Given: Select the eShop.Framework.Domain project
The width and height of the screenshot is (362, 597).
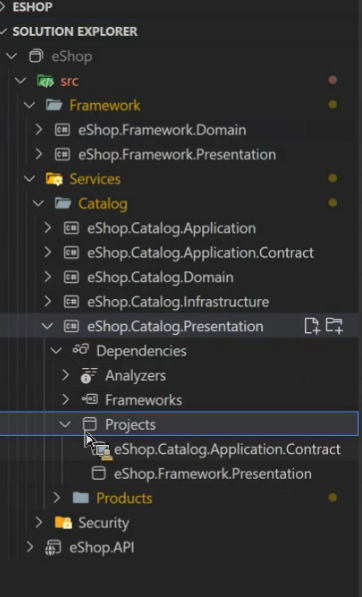Looking at the screenshot, I should (162, 130).
